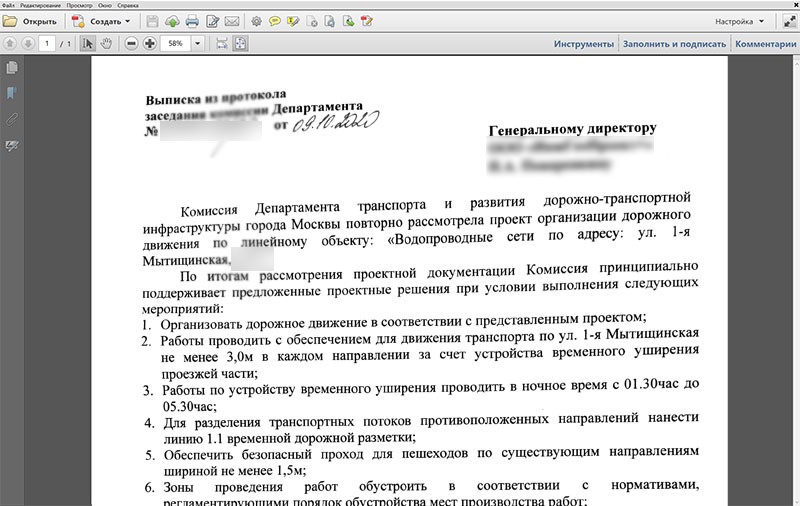Click the delete page icon
Image resolution: width=800 pixels, height=506 pixels.
tap(312, 21)
